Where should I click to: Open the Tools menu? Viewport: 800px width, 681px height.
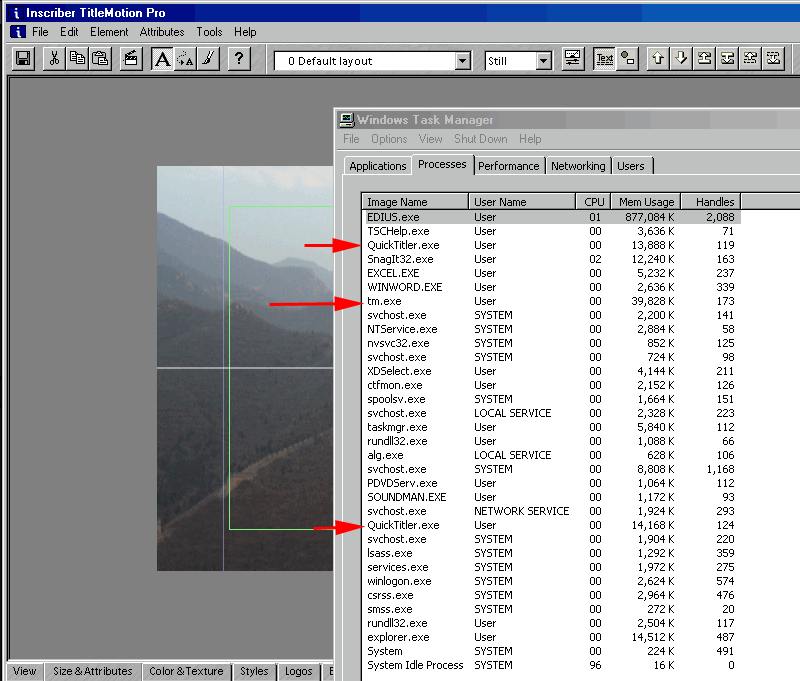pyautogui.click(x=209, y=32)
